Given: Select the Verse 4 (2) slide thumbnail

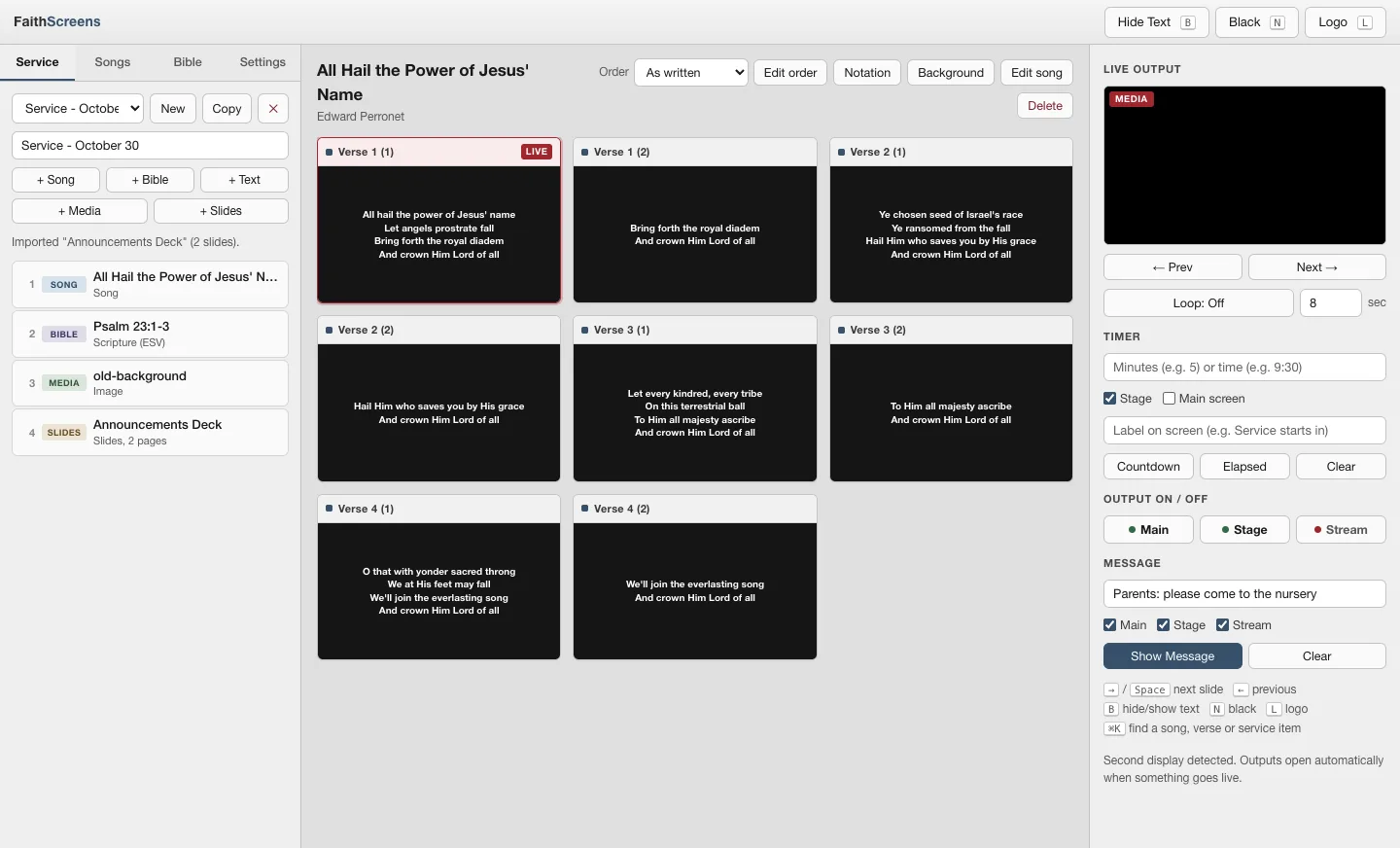Looking at the screenshot, I should 695,578.
